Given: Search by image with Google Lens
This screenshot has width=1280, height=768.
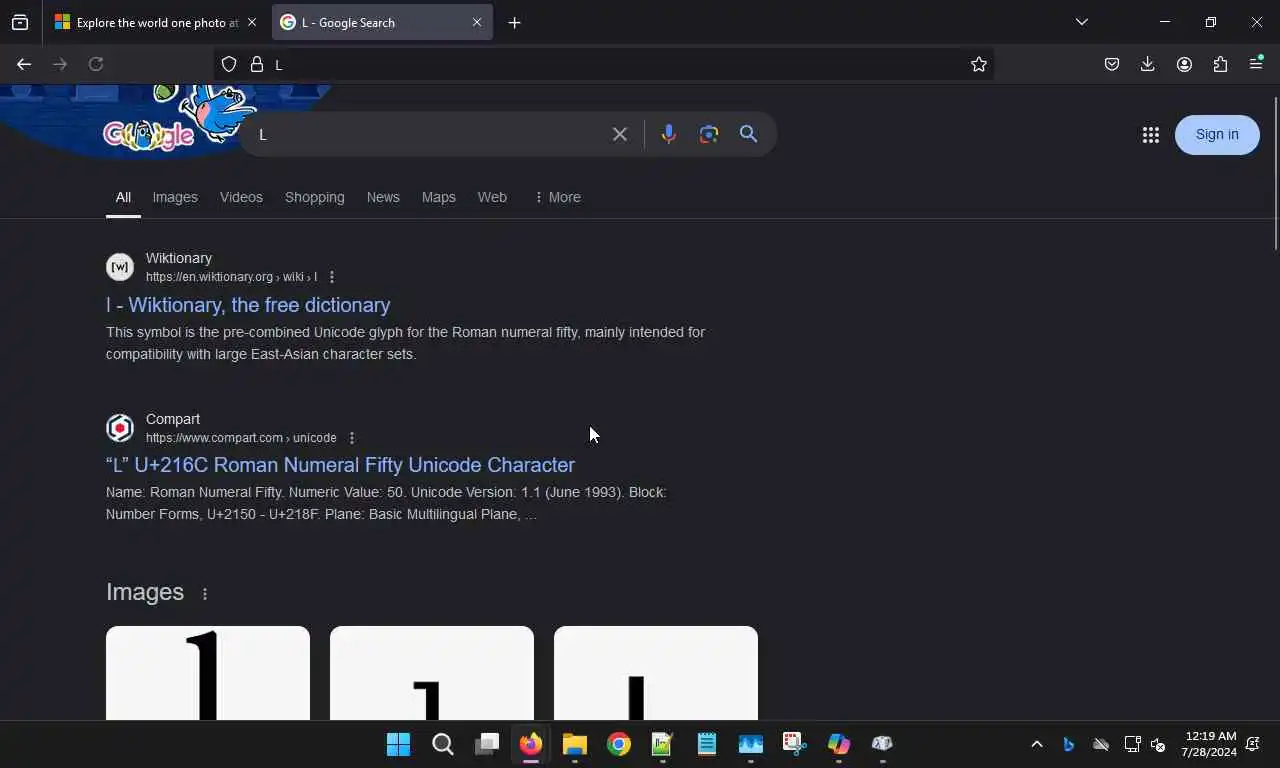Looking at the screenshot, I should [709, 134].
